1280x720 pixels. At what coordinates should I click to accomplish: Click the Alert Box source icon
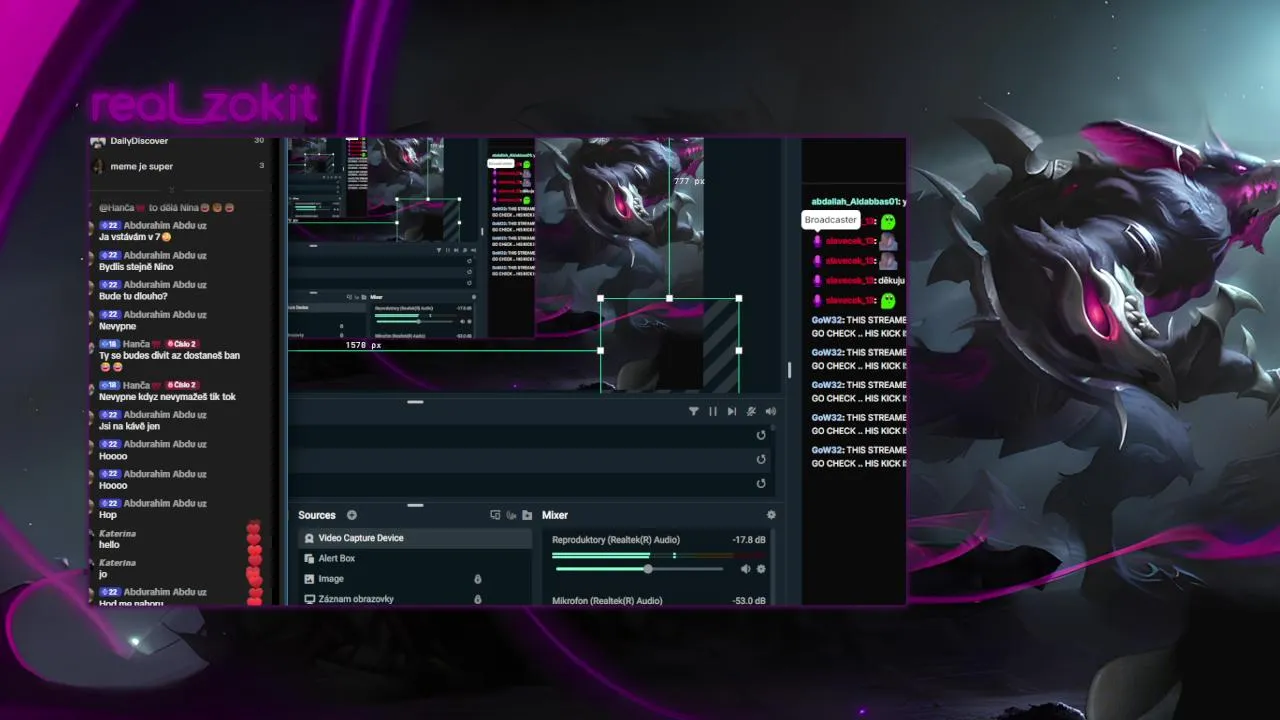point(309,558)
